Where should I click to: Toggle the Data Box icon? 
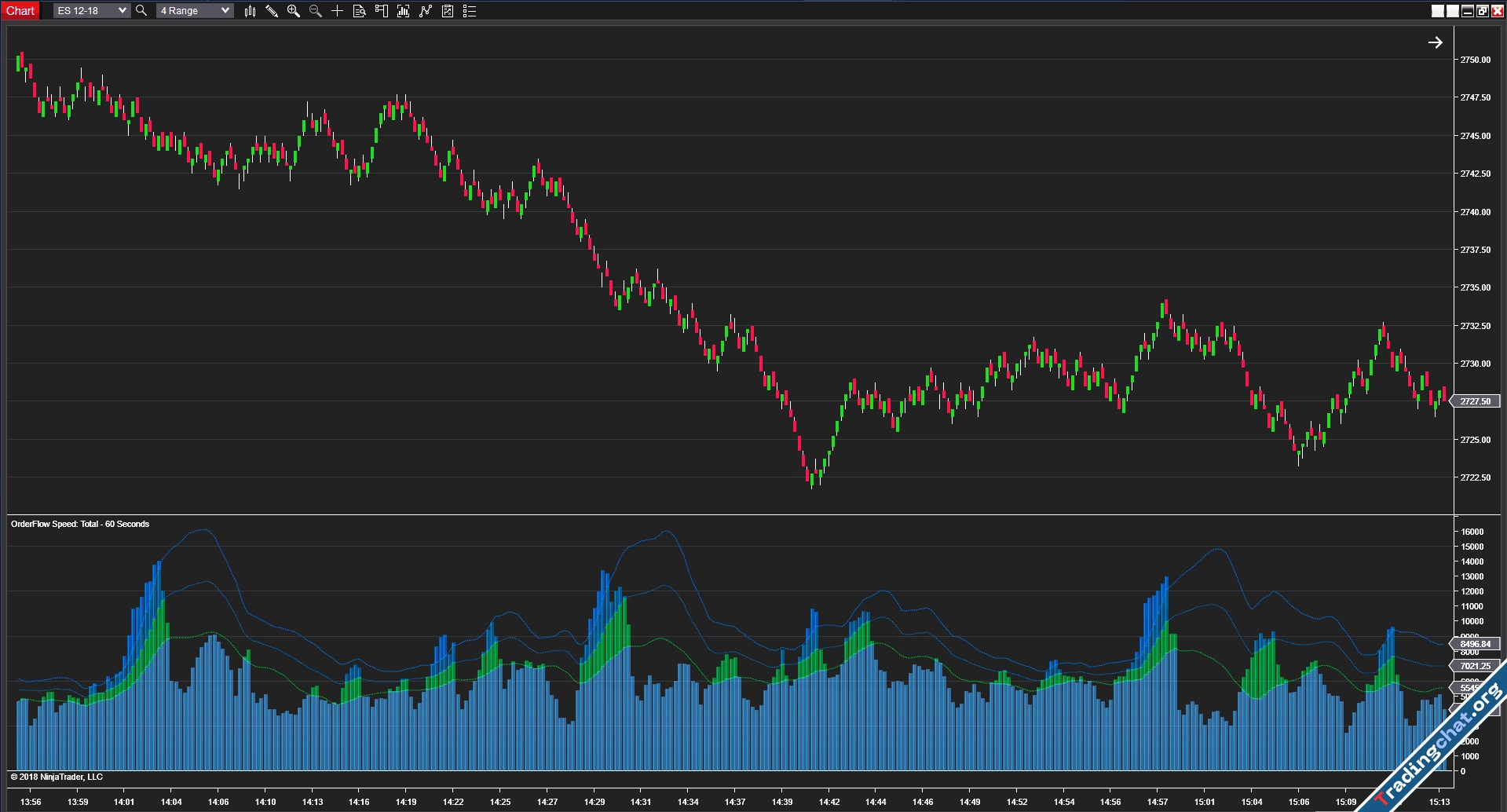pyautogui.click(x=360, y=11)
